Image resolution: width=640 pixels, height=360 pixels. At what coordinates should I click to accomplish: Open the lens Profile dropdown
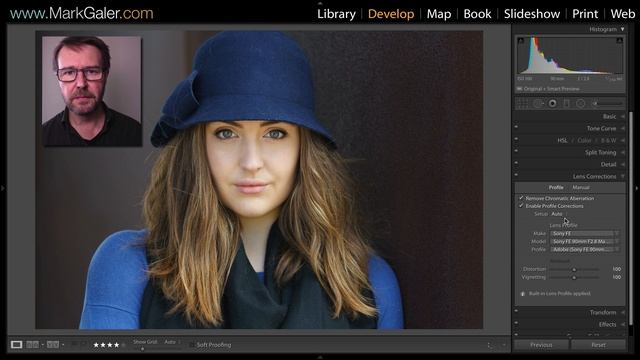(584, 249)
